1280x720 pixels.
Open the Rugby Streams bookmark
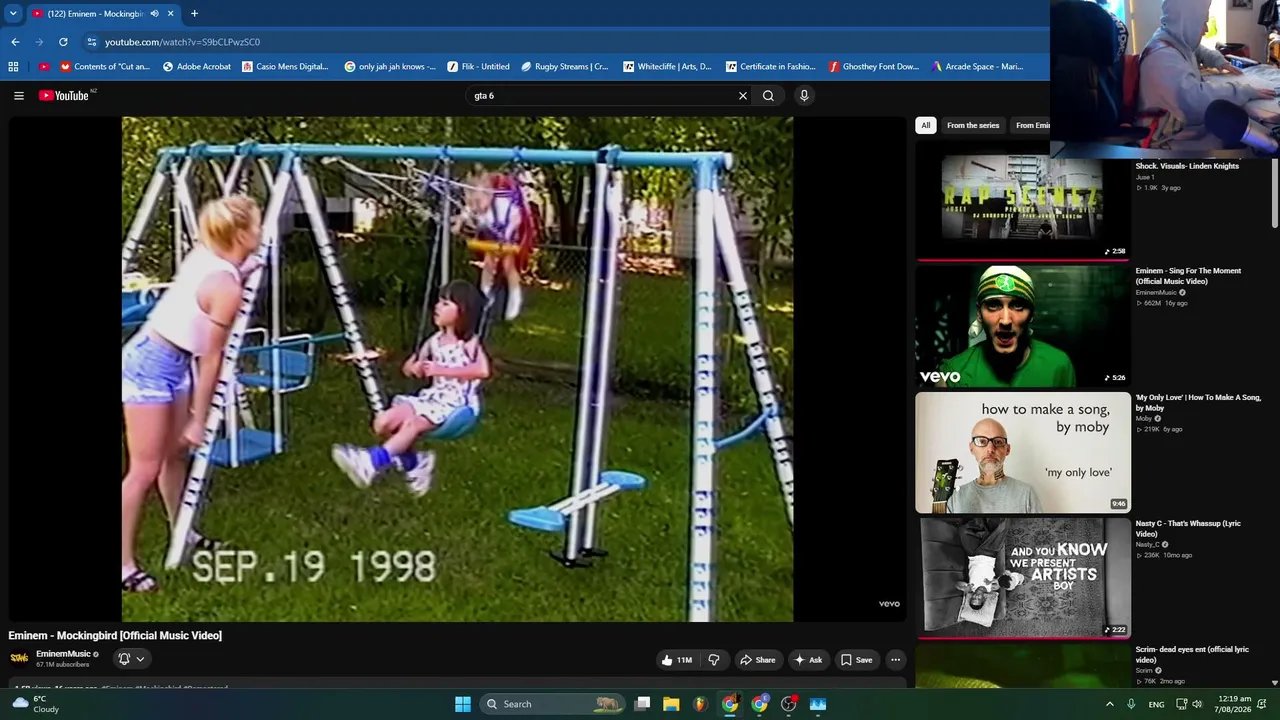565,67
